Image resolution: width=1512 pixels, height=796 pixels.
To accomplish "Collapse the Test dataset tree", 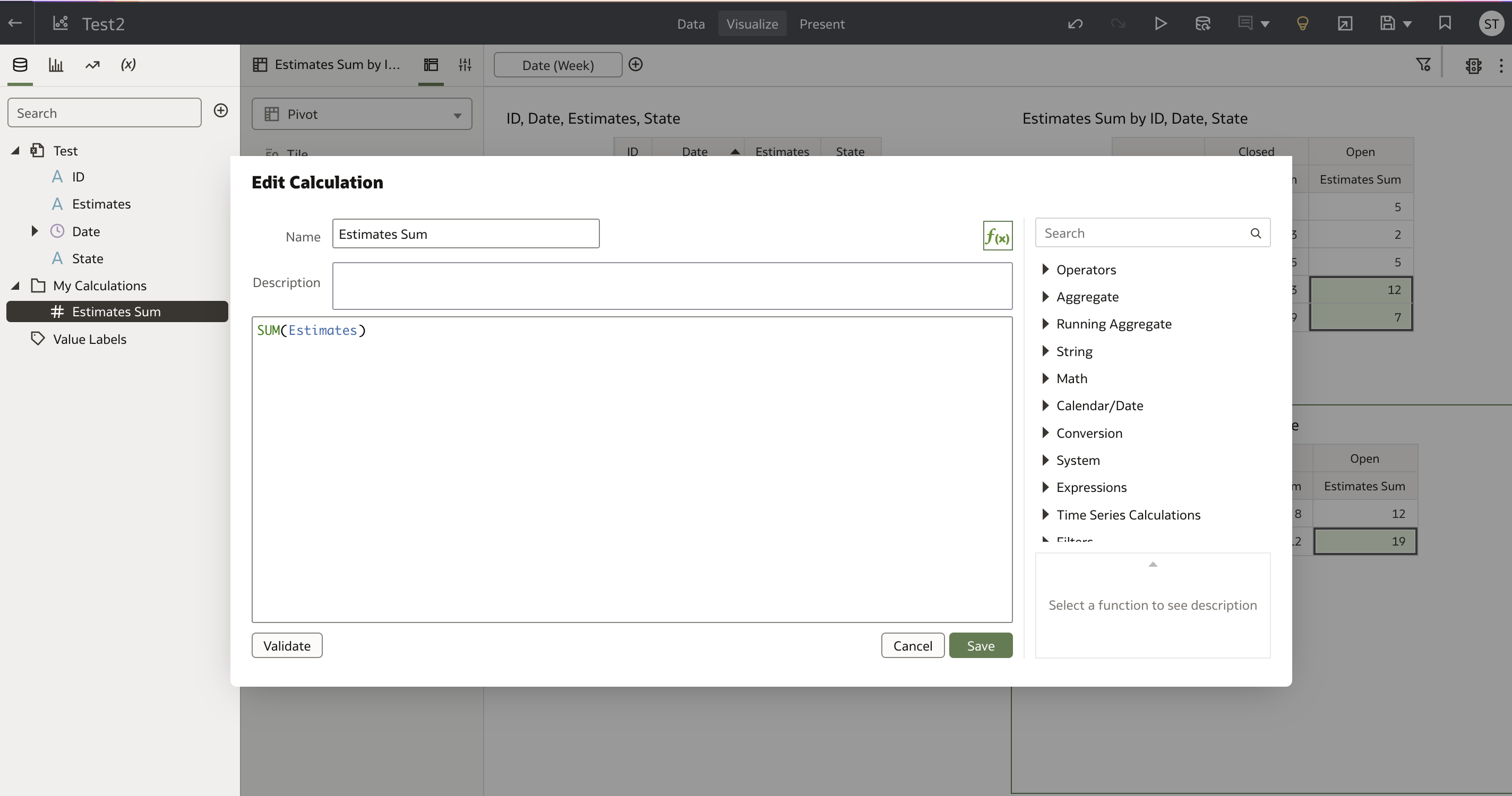I will point(16,151).
